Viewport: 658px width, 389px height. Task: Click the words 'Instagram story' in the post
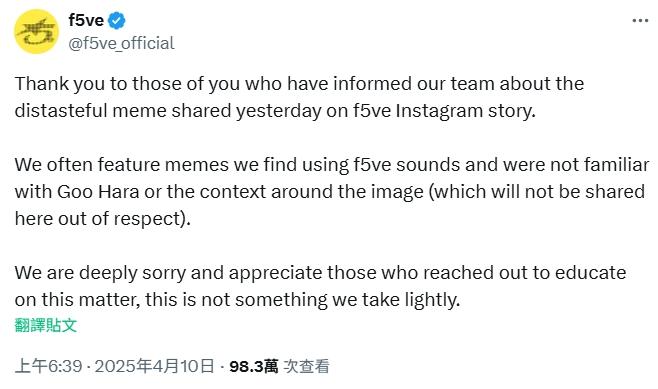[465, 111]
